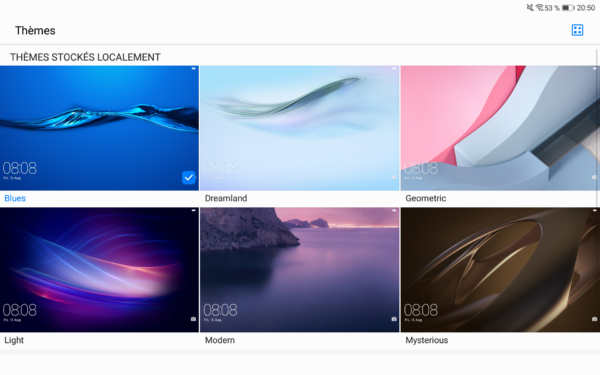
Task: Tap the camera icon on Dreamland preview
Action: pos(394,177)
